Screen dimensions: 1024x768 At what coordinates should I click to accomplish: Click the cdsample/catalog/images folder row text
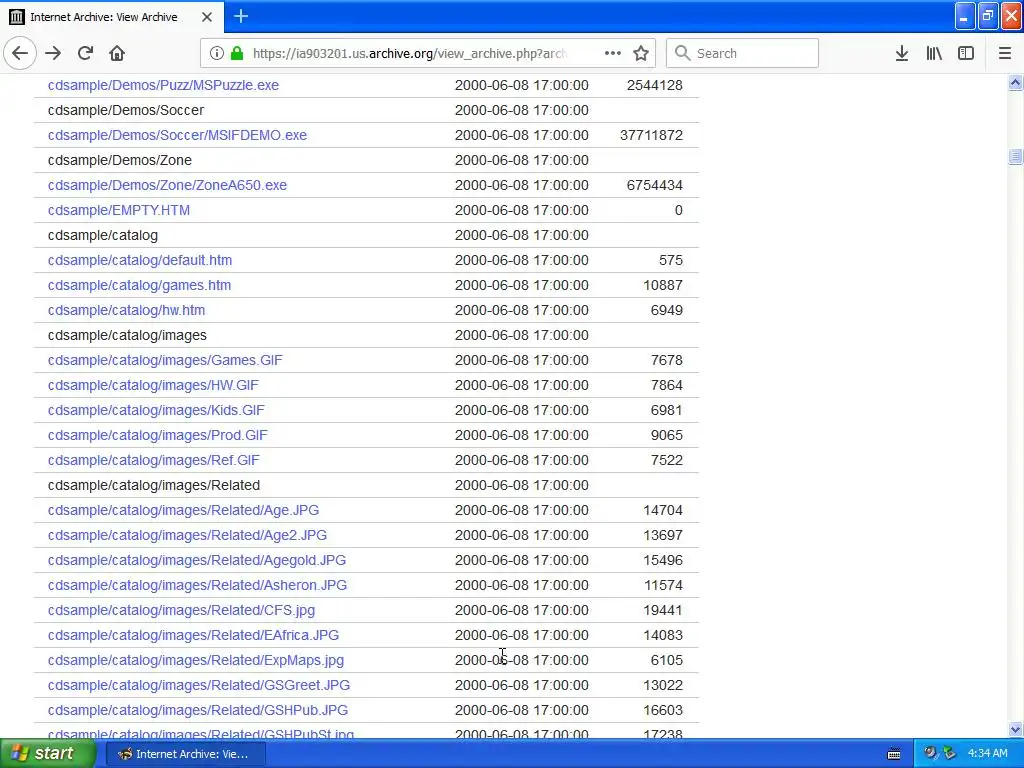(x=127, y=335)
